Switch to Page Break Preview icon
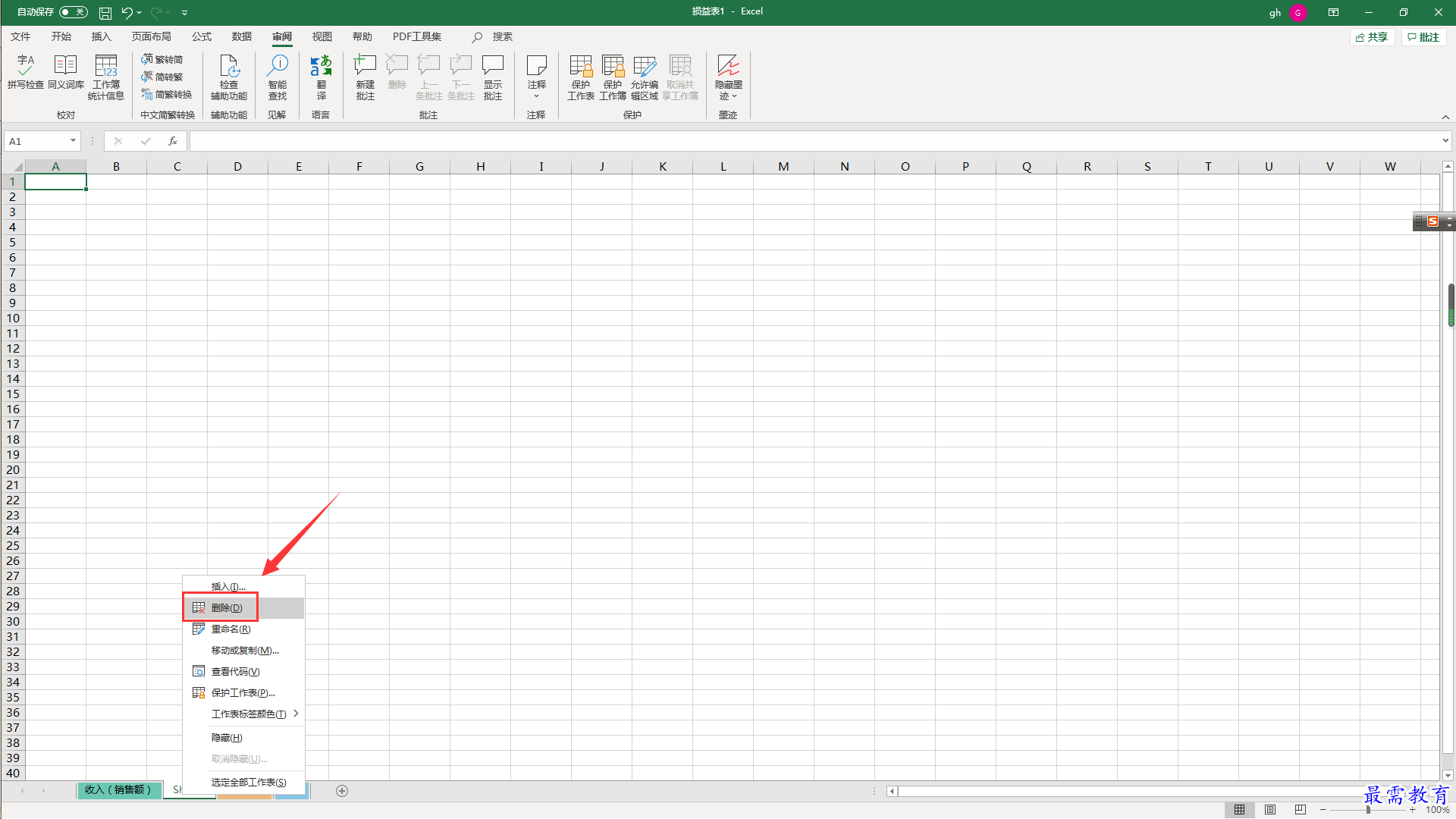The height and width of the screenshot is (819, 1456). coord(1301,810)
